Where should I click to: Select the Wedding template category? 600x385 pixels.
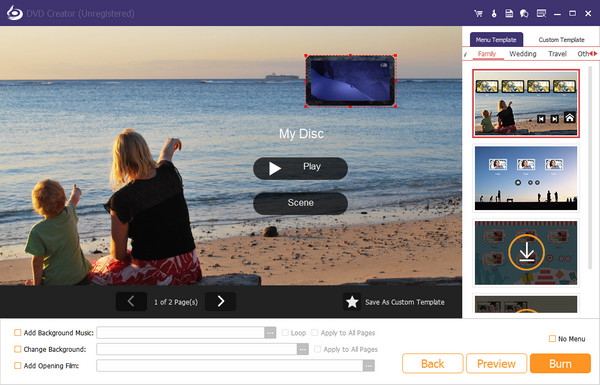(x=523, y=54)
